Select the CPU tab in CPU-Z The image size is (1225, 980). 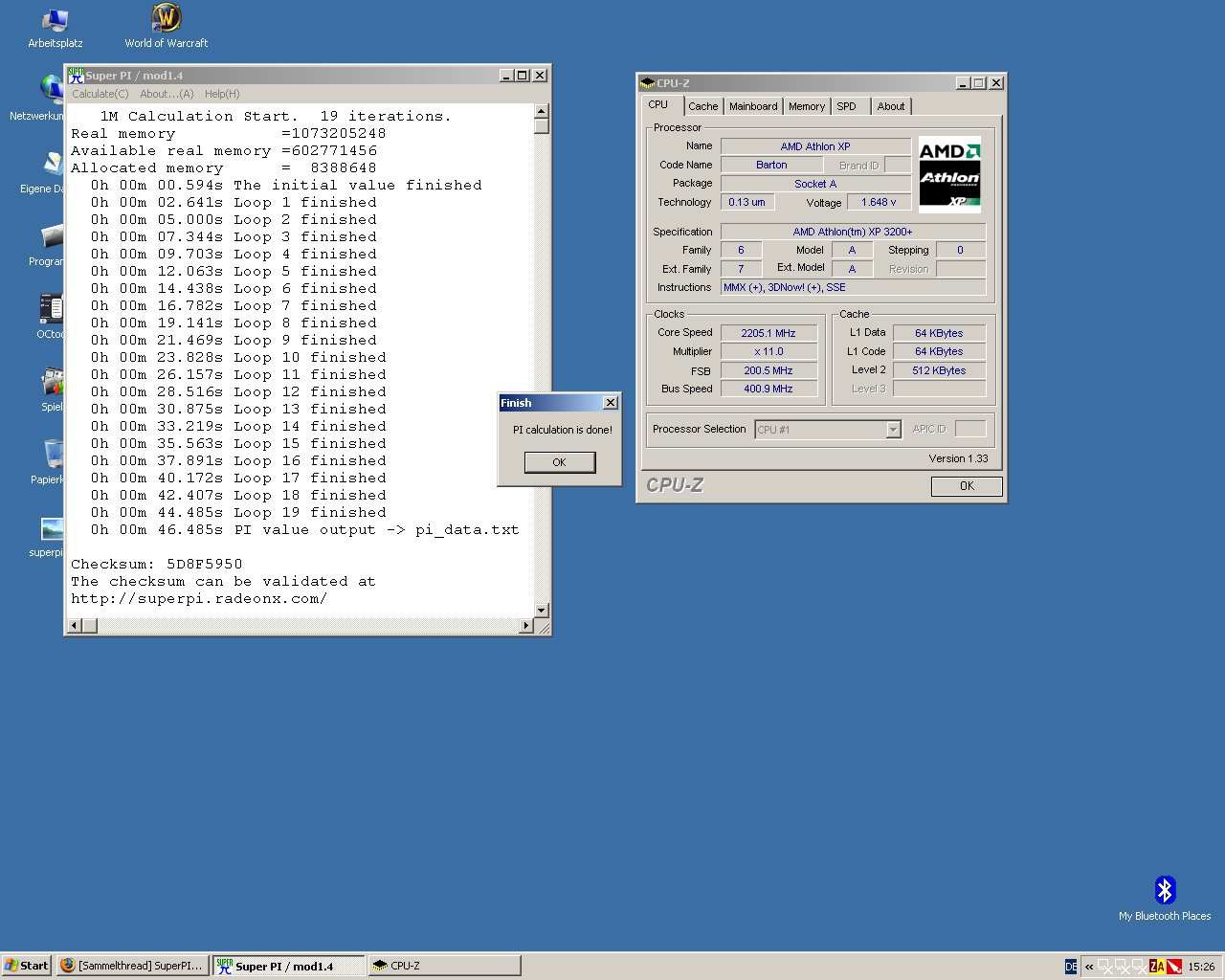(x=658, y=104)
